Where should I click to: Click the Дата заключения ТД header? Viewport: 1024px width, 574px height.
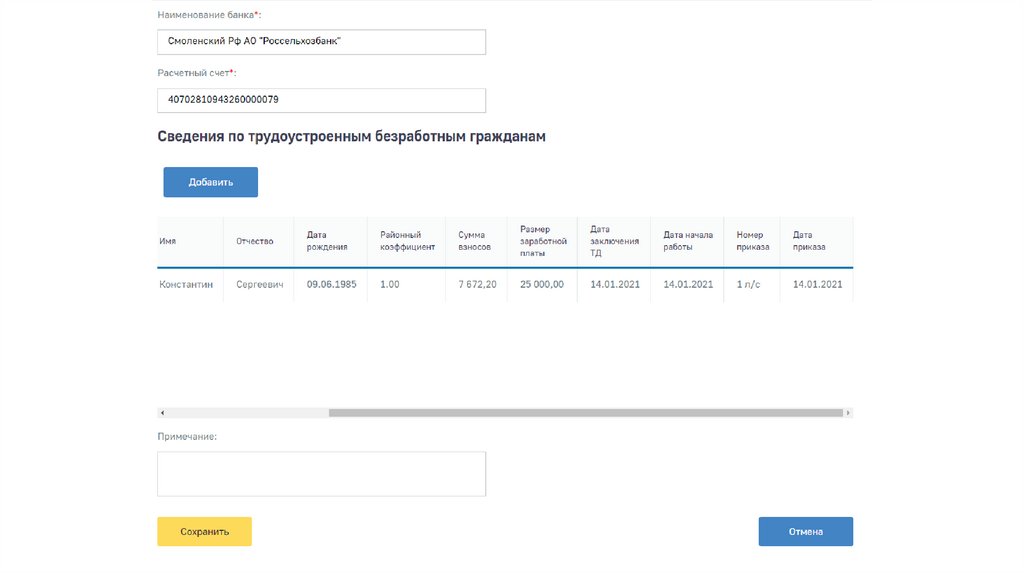[610, 241]
